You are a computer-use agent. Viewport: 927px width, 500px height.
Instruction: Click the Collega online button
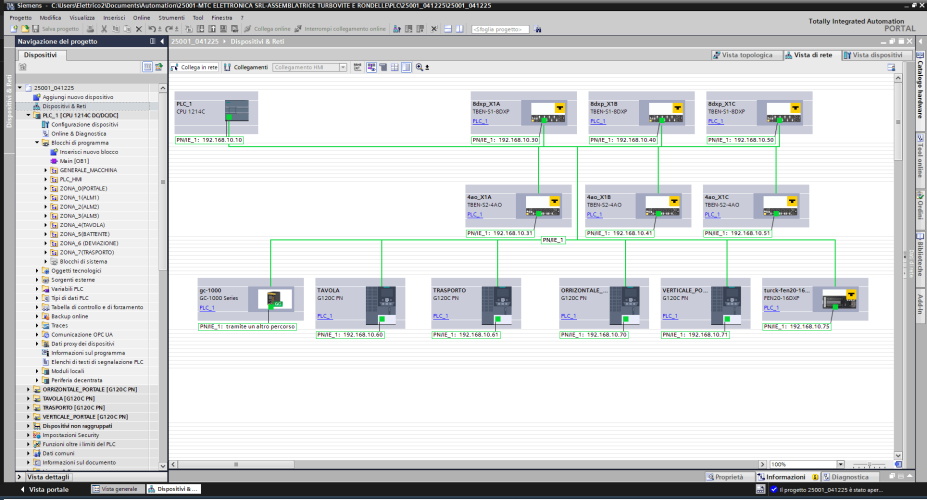pos(268,29)
